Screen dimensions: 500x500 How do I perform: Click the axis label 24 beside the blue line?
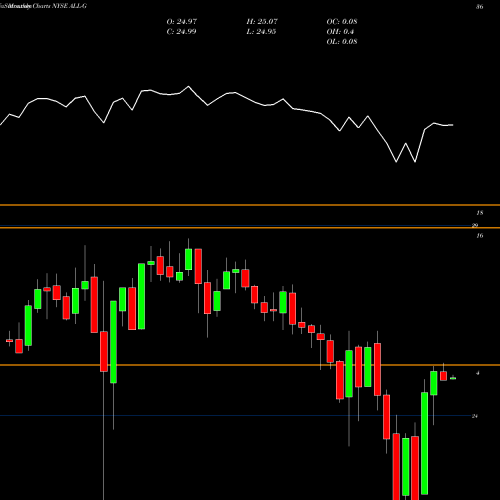click(x=475, y=416)
